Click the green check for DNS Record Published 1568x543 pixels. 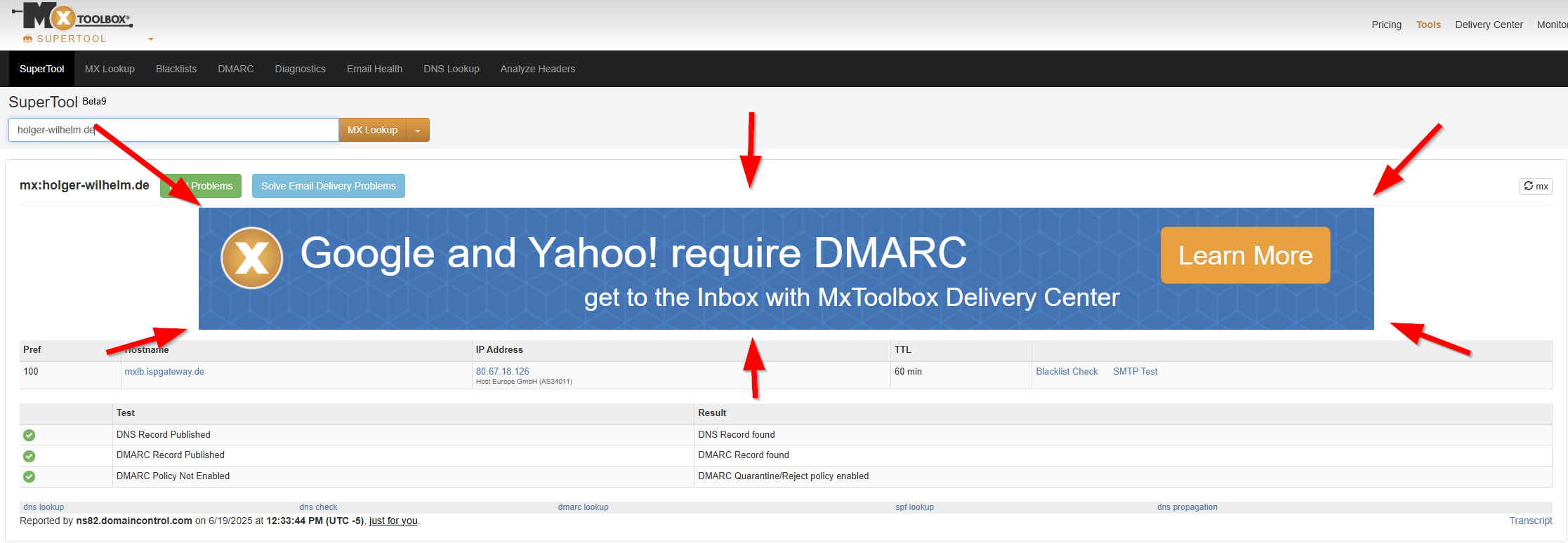[x=29, y=435]
